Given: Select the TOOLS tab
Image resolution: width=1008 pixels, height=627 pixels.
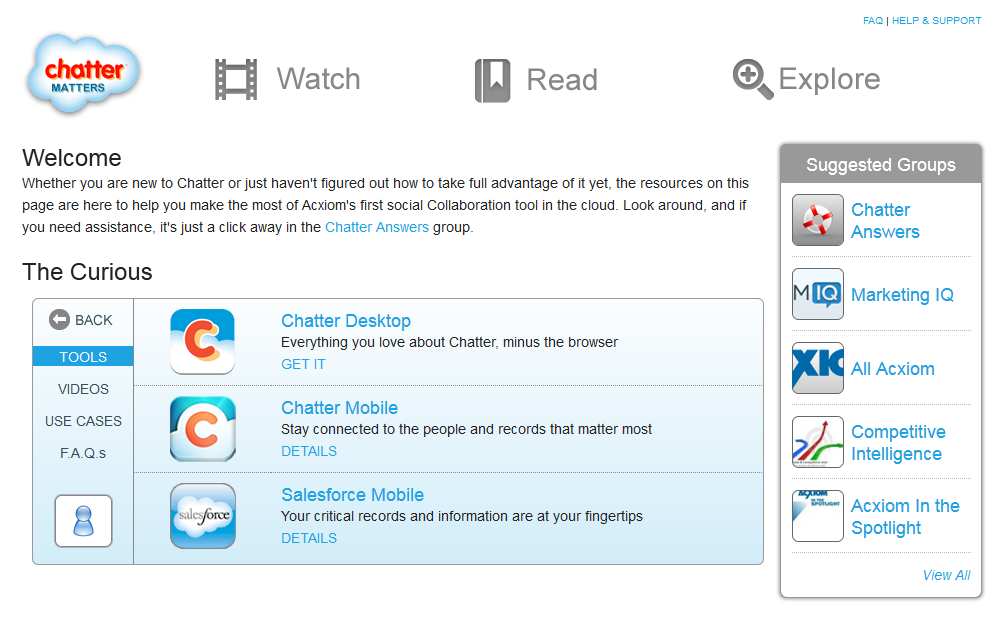Looking at the screenshot, I should pos(83,356).
